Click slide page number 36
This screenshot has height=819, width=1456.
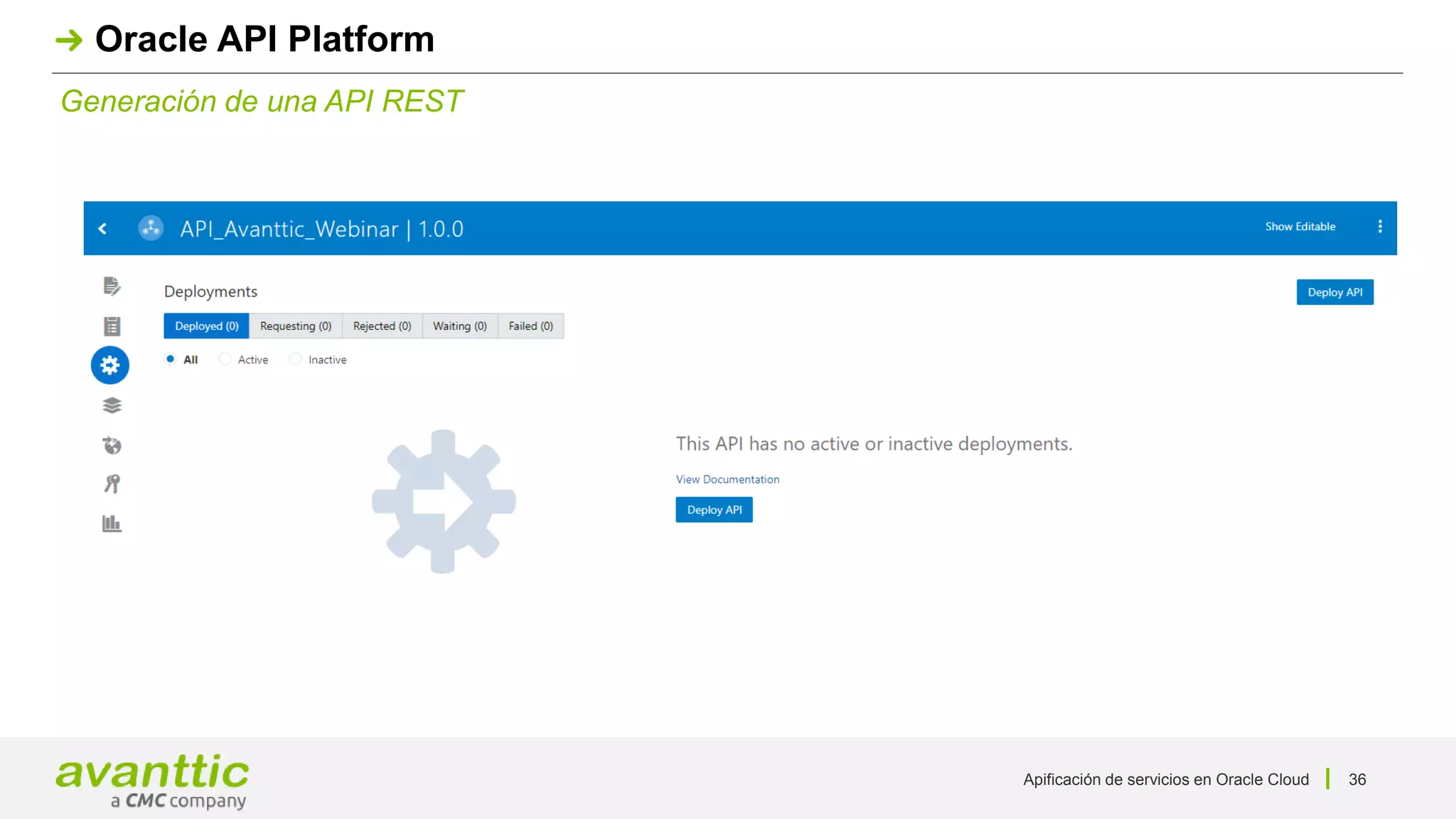[1357, 779]
